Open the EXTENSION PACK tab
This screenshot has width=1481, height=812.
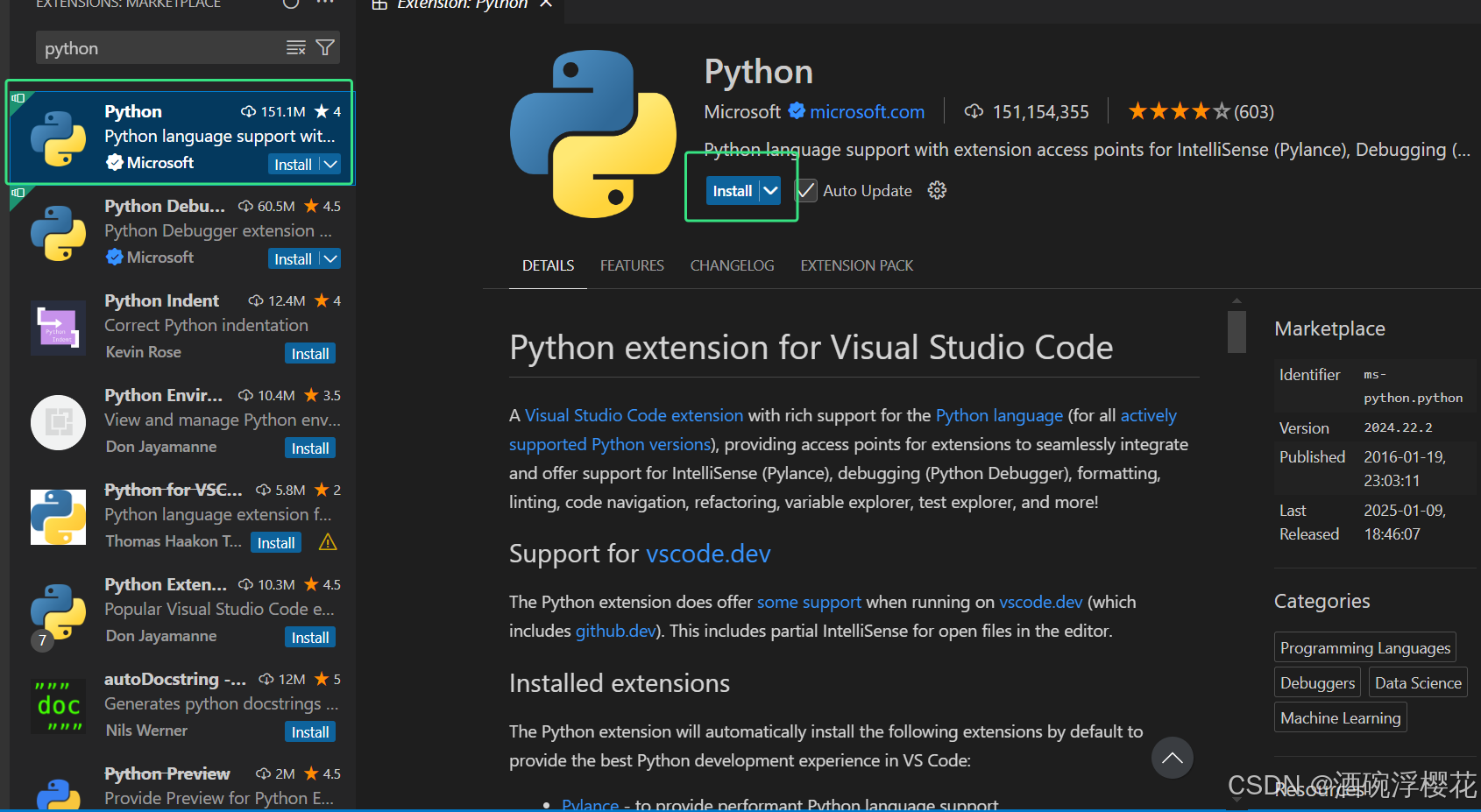pyautogui.click(x=856, y=265)
